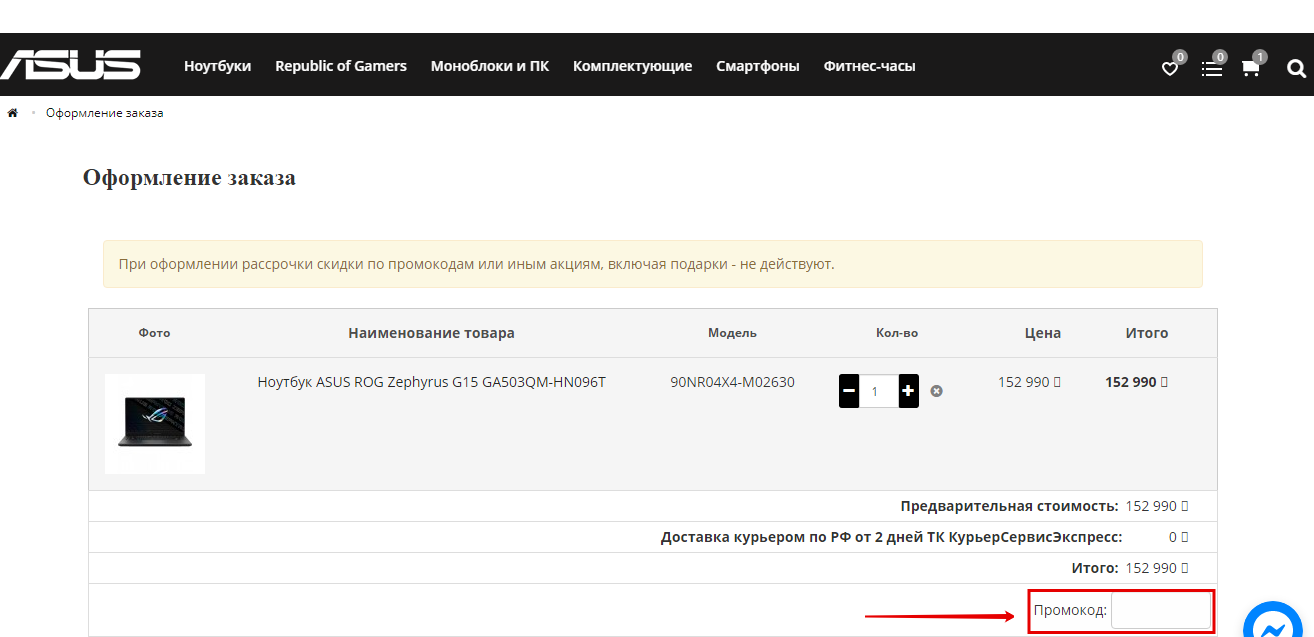Click the Оформление заказа page heading
1314x637 pixels.
pos(189,178)
